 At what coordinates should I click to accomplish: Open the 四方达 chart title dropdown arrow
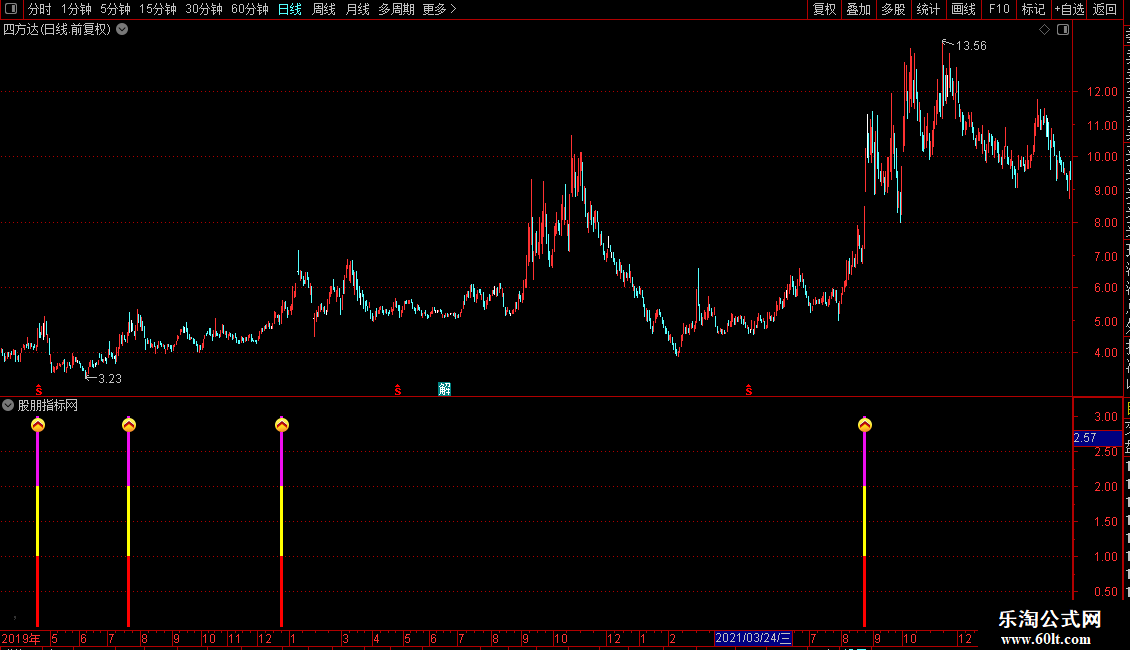123,30
